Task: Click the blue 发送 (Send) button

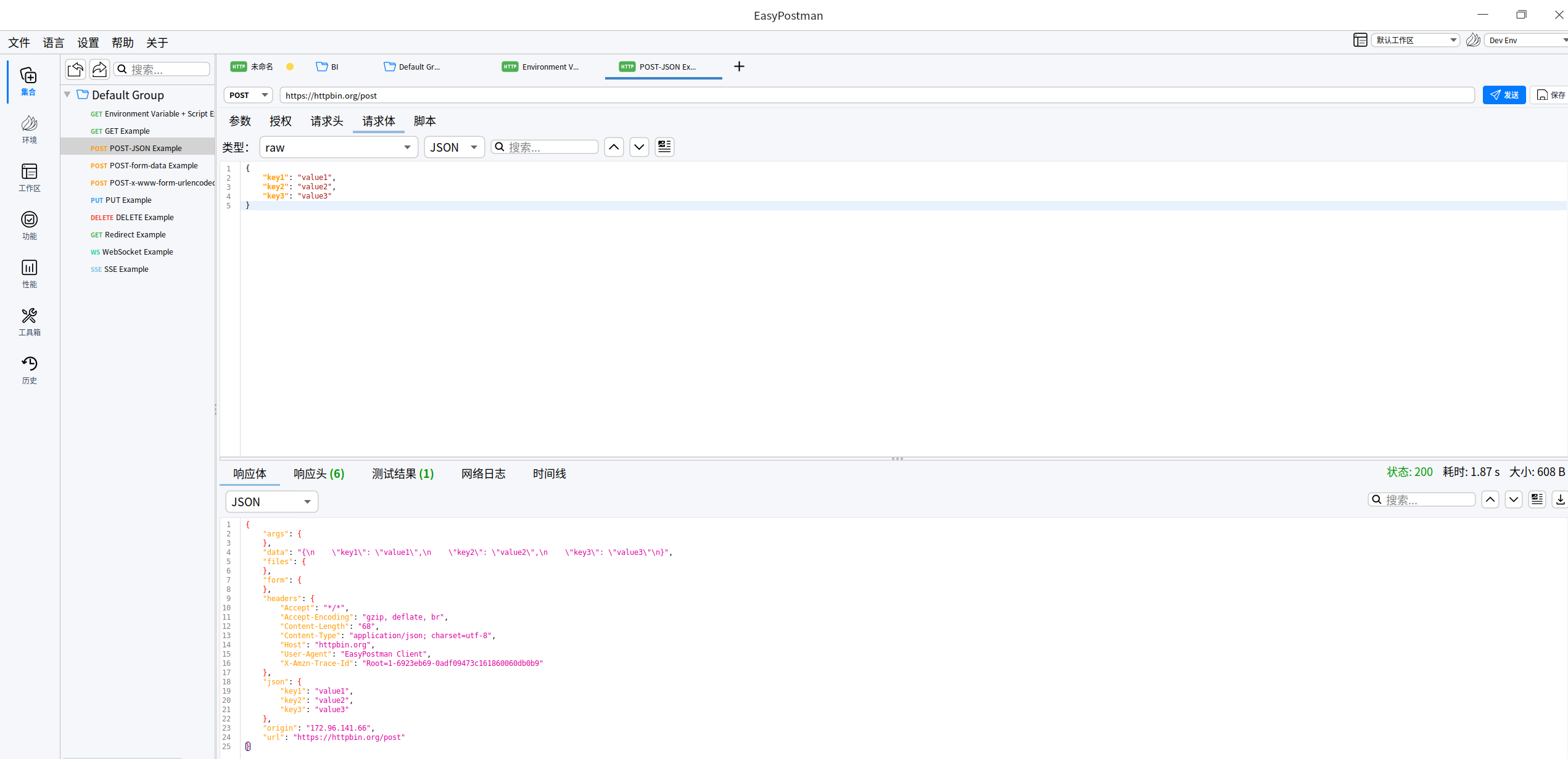Action: pos(1503,95)
